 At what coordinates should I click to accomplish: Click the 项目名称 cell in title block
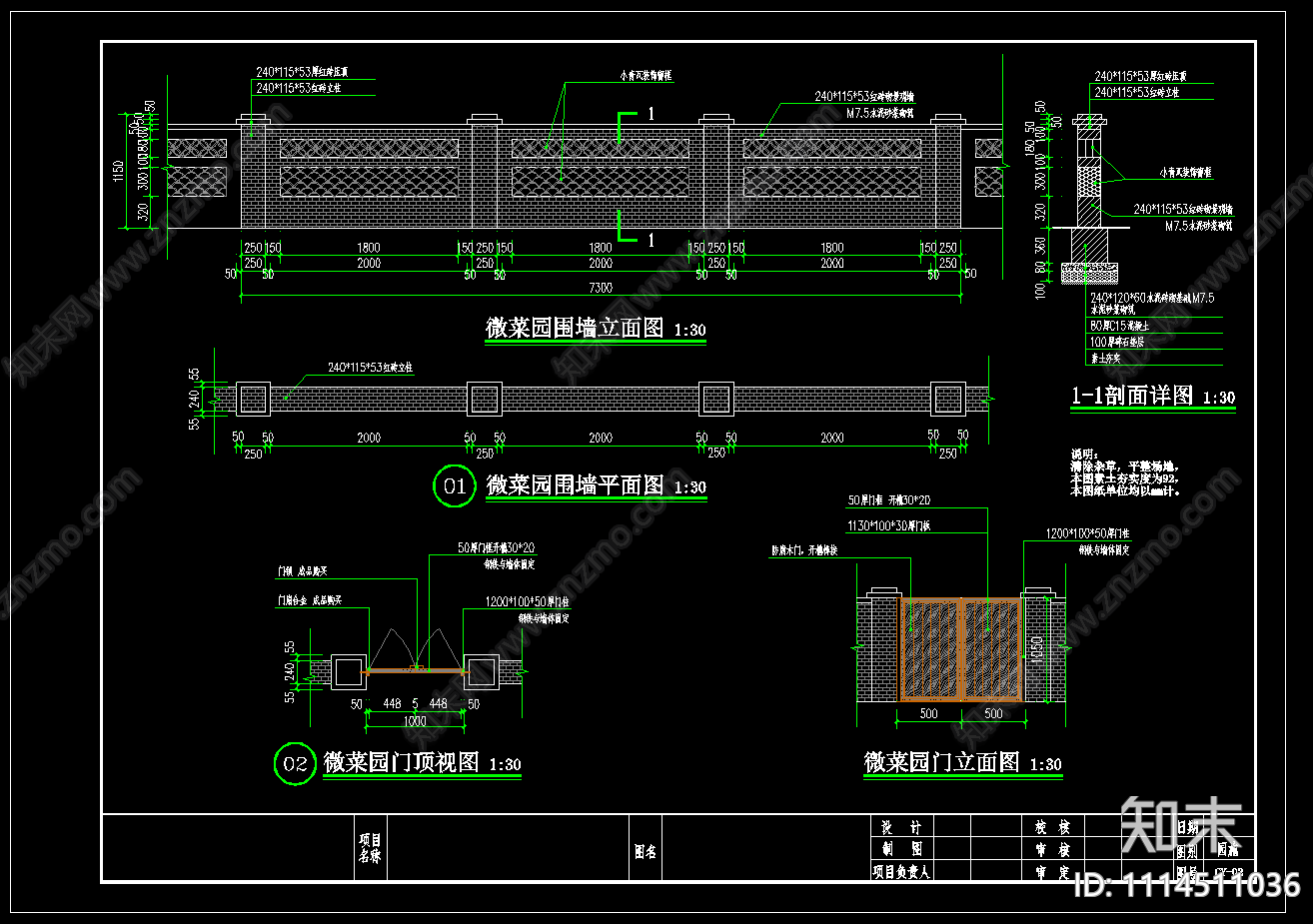(370, 848)
